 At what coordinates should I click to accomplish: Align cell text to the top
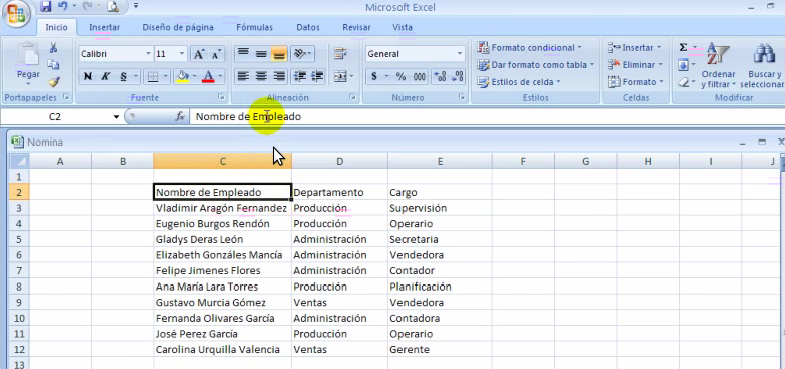(243, 53)
